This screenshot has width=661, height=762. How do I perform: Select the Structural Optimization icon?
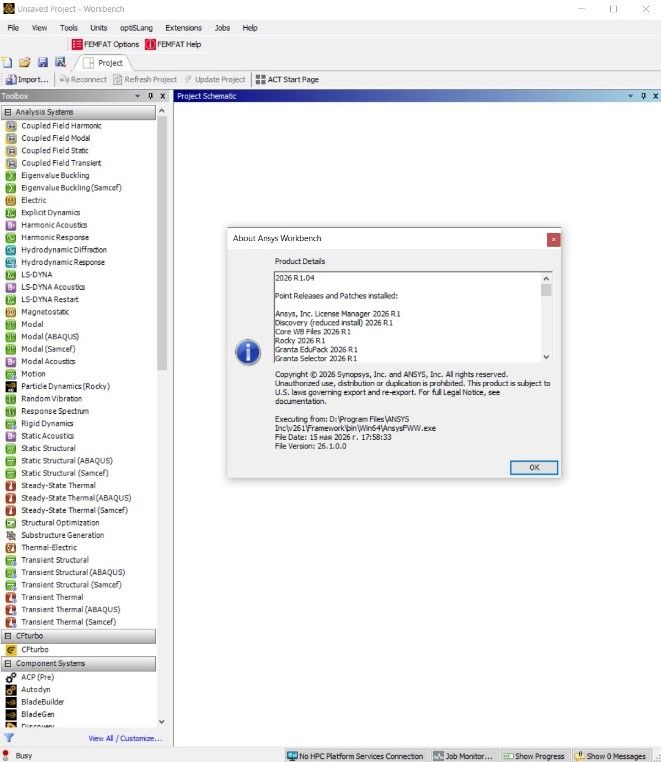point(11,523)
